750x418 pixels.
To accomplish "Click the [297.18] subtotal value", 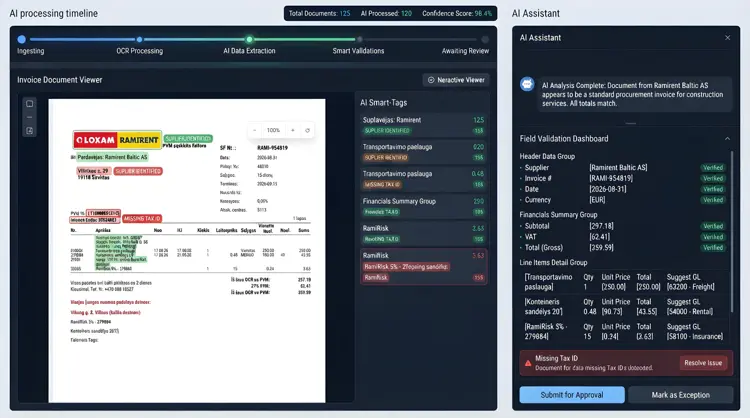I will (601, 226).
